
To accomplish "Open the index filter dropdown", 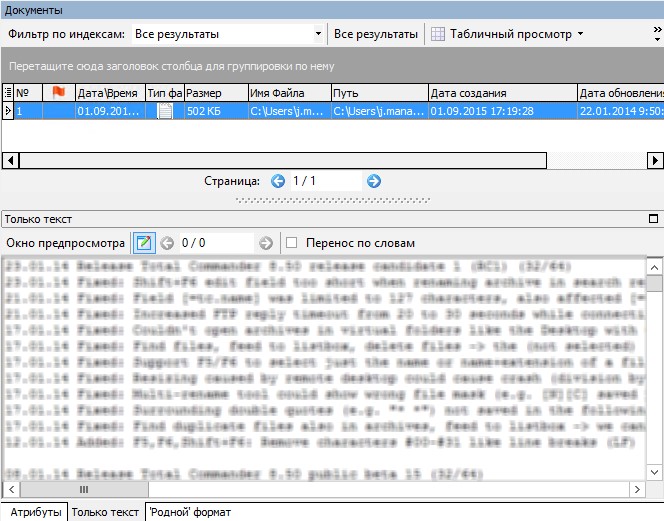I will pos(318,34).
